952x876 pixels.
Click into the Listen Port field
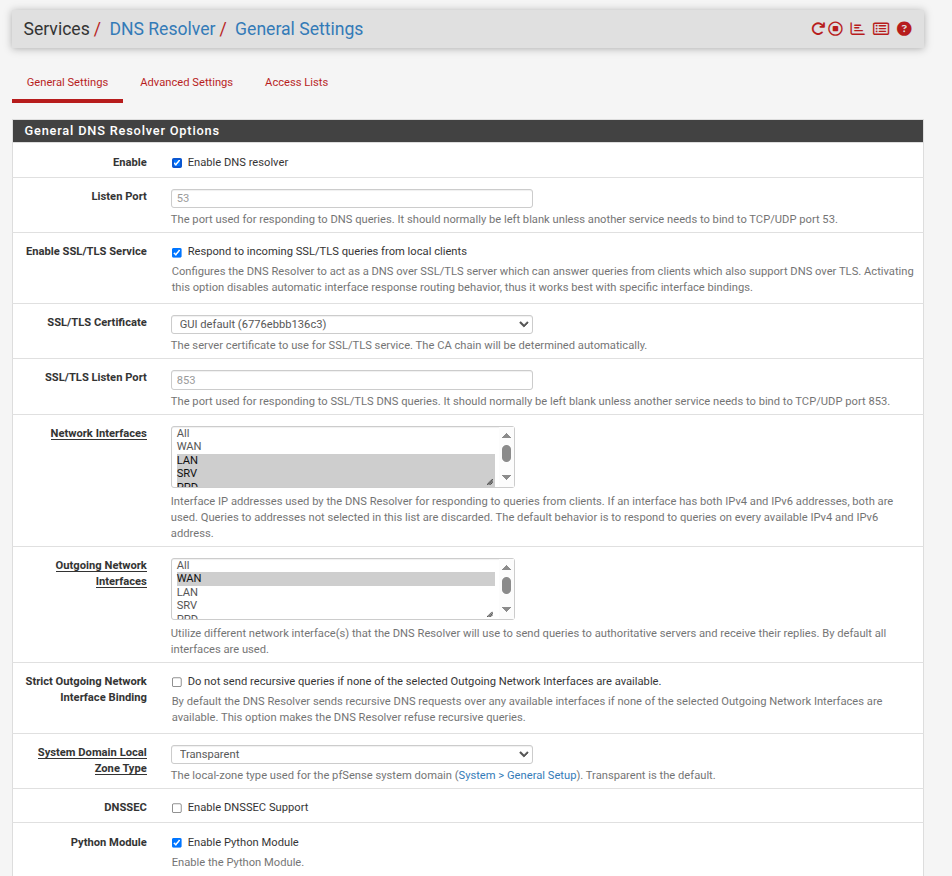[x=351, y=198]
